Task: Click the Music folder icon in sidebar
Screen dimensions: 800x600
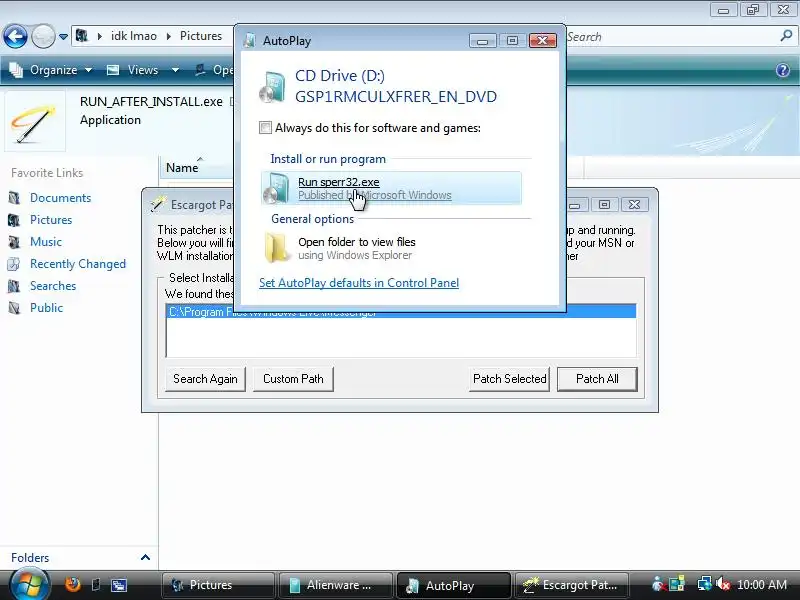Action: [x=14, y=242]
